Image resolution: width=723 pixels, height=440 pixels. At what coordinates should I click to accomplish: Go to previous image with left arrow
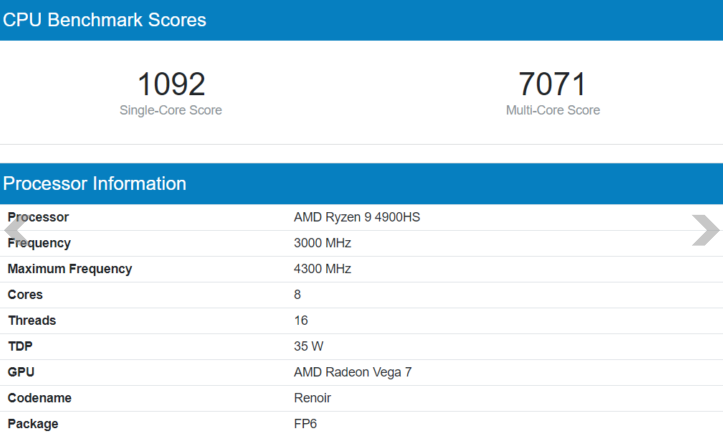pos(16,230)
